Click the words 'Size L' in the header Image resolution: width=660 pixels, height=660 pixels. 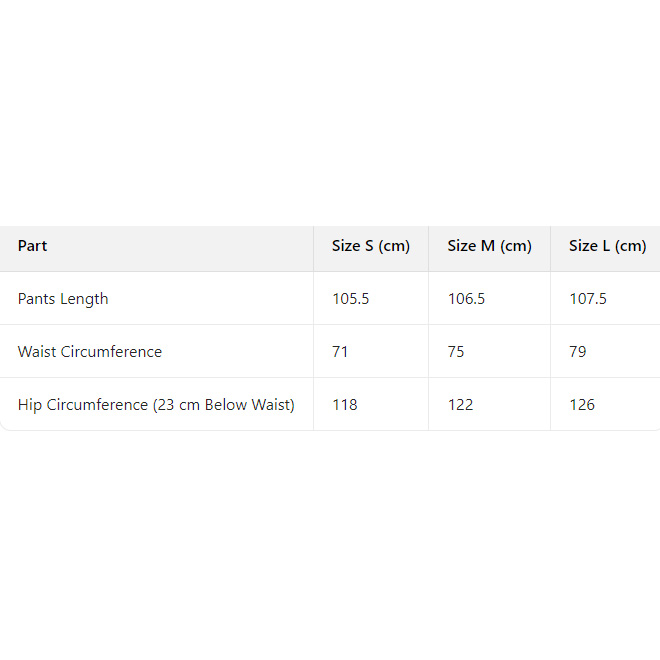590,246
